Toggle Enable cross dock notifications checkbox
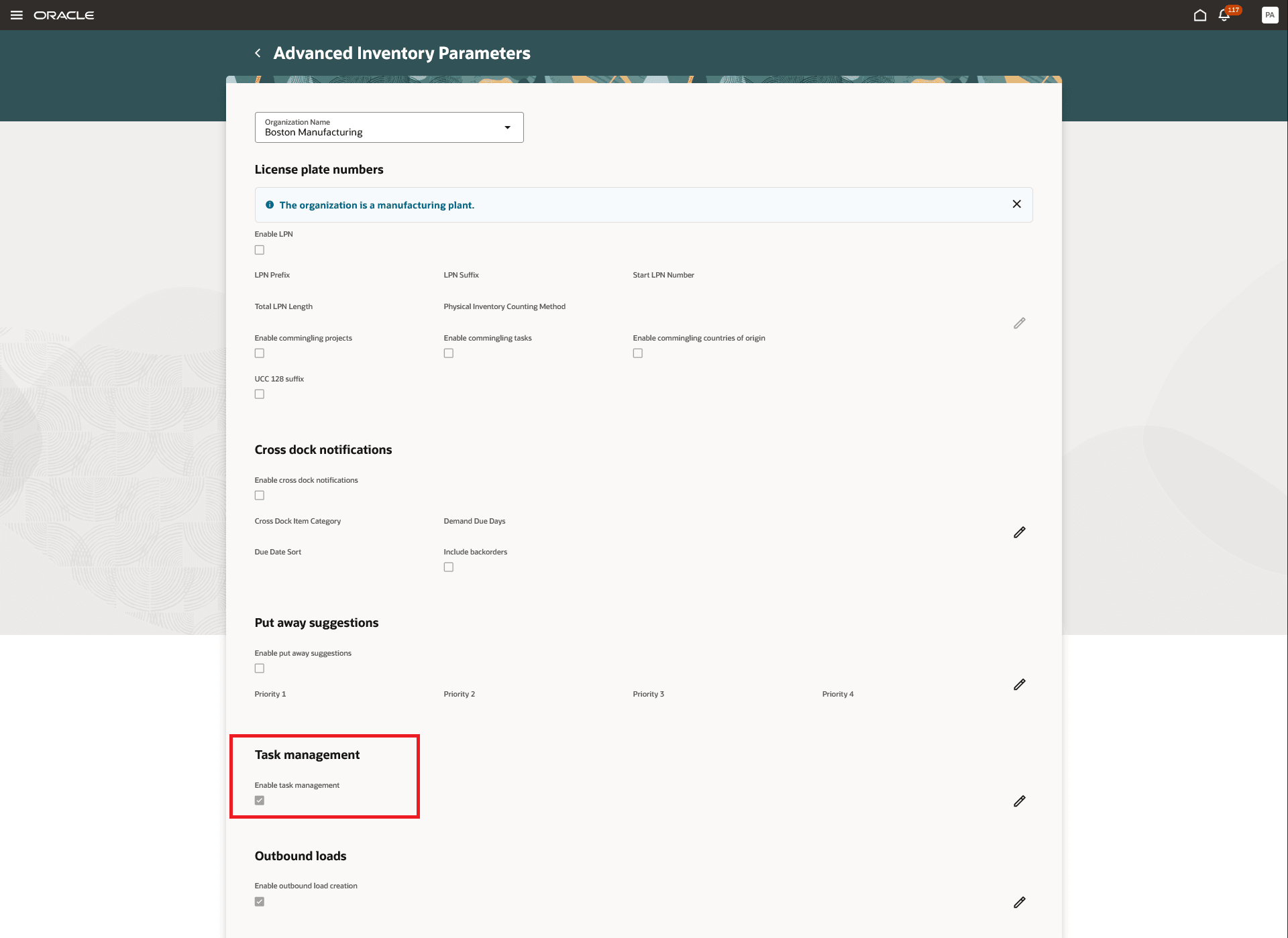The image size is (1288, 938). (260, 495)
